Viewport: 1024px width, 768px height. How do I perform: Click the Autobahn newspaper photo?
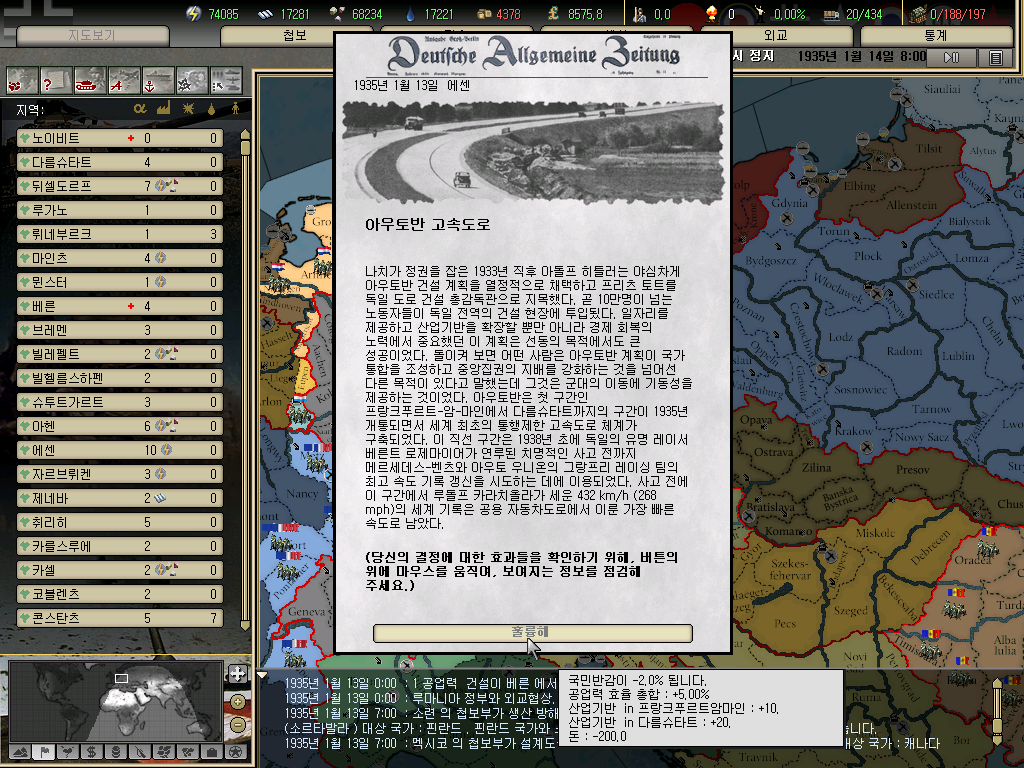click(533, 152)
